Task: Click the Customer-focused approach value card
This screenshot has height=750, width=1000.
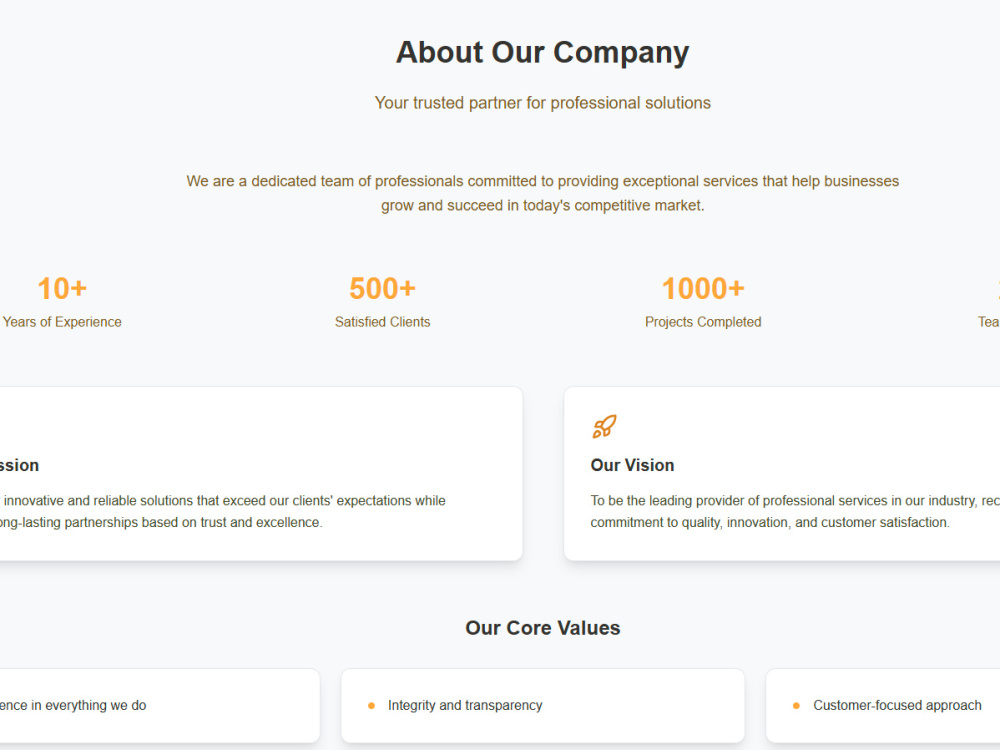Action: click(883, 705)
